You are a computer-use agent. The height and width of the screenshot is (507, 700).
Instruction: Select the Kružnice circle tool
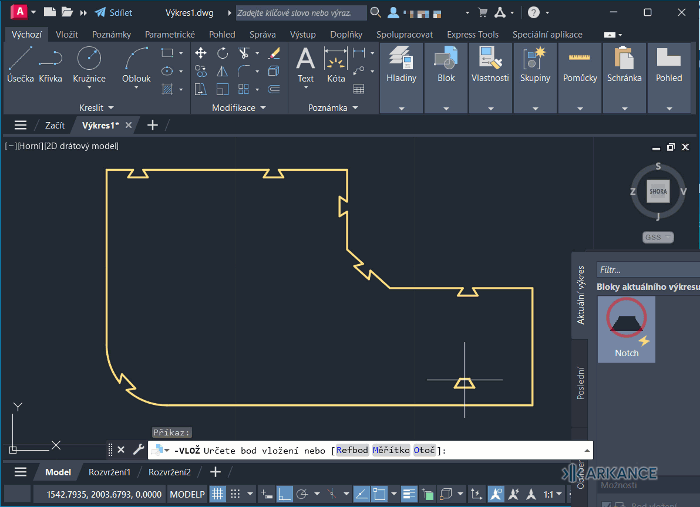click(89, 64)
